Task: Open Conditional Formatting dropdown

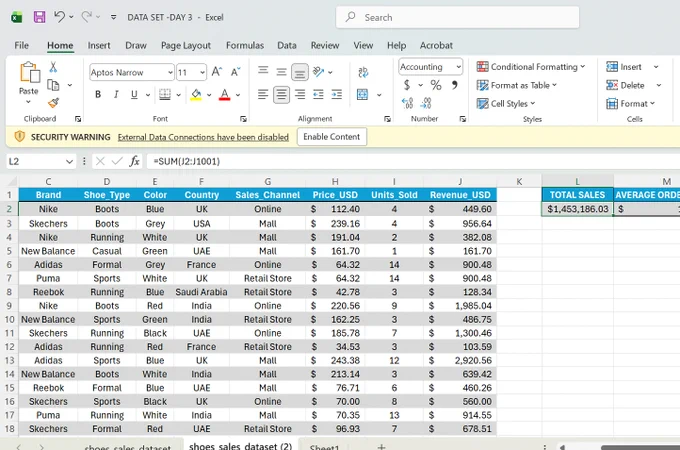Action: coord(531,67)
